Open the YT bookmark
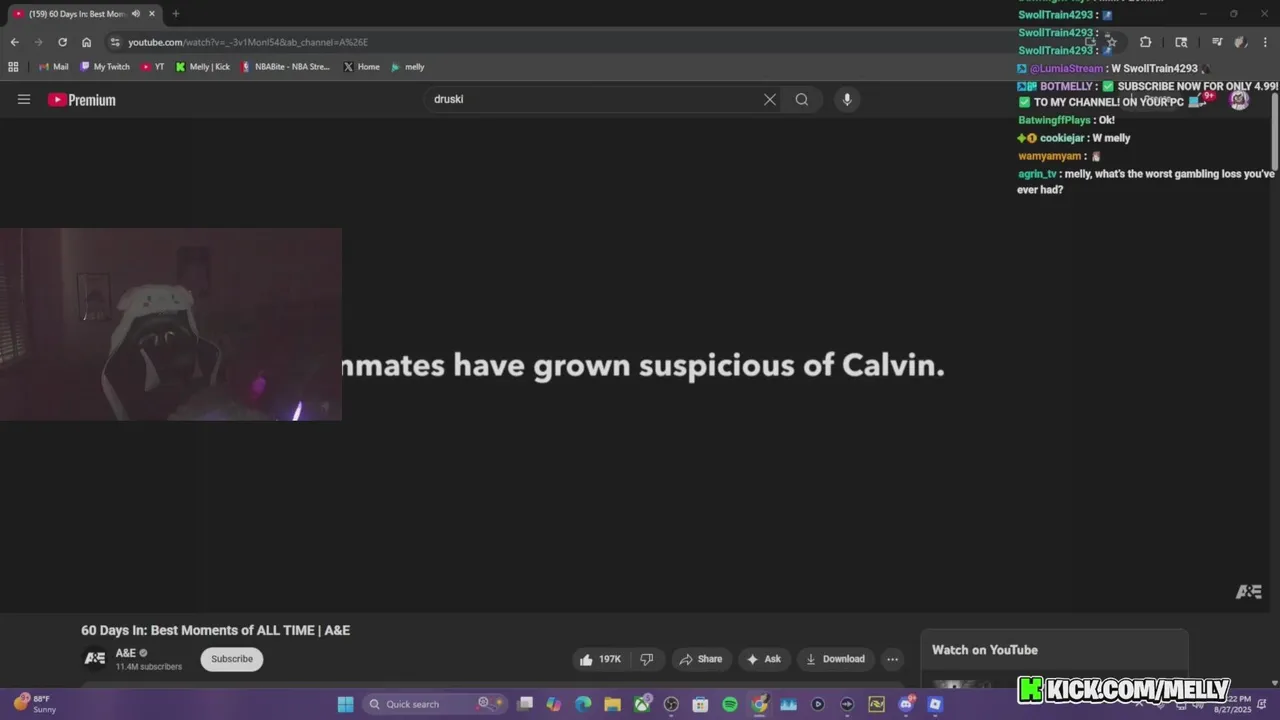This screenshot has height=720, width=1280. [x=153, y=67]
